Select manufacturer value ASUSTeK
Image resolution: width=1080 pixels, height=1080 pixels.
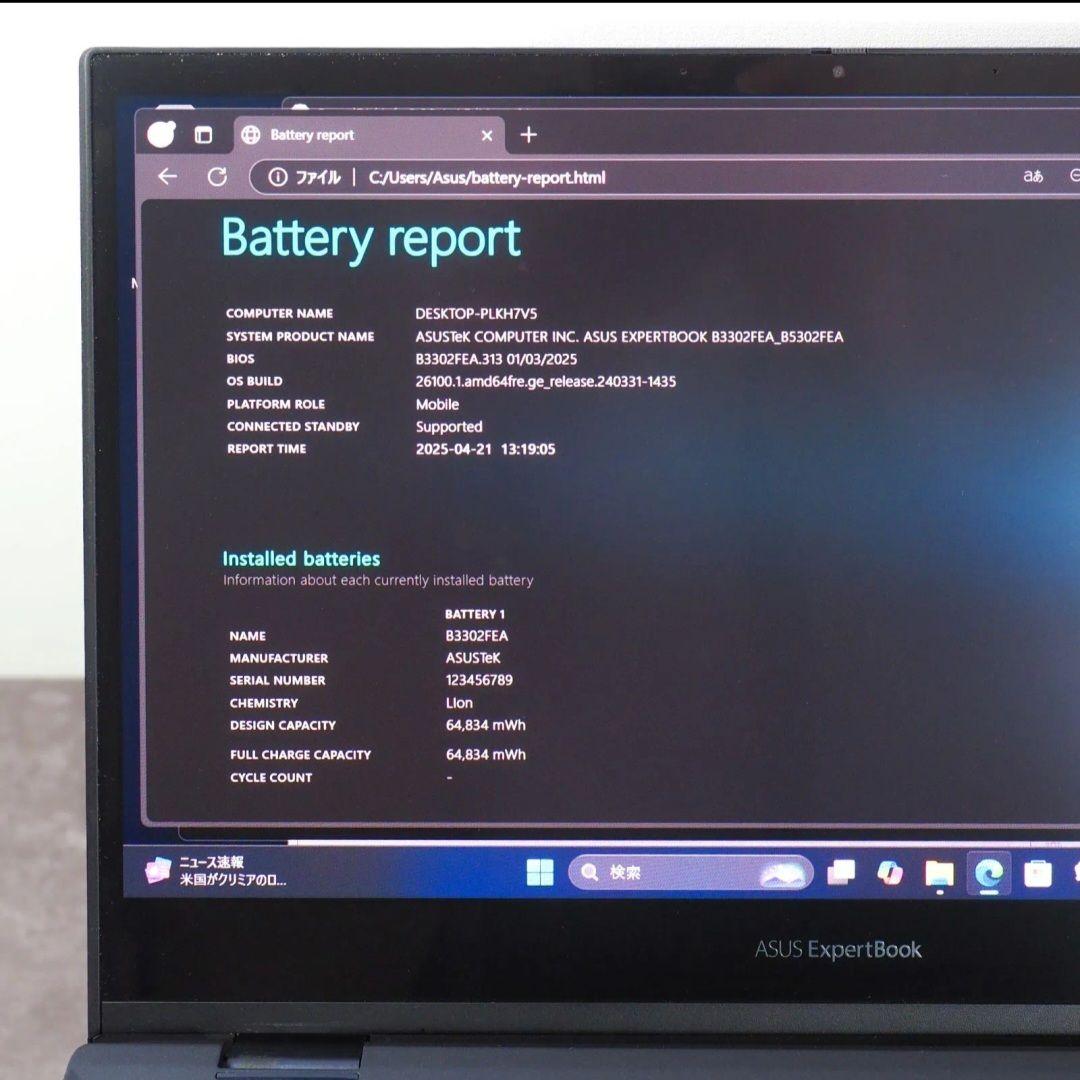(473, 658)
